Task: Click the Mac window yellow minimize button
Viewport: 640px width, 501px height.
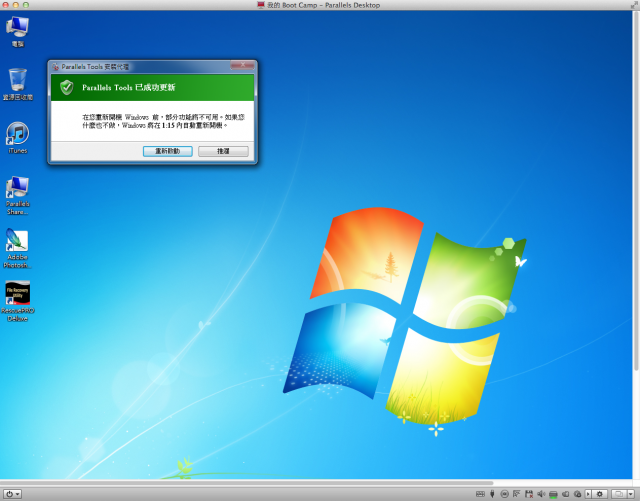Action: click(16, 5)
